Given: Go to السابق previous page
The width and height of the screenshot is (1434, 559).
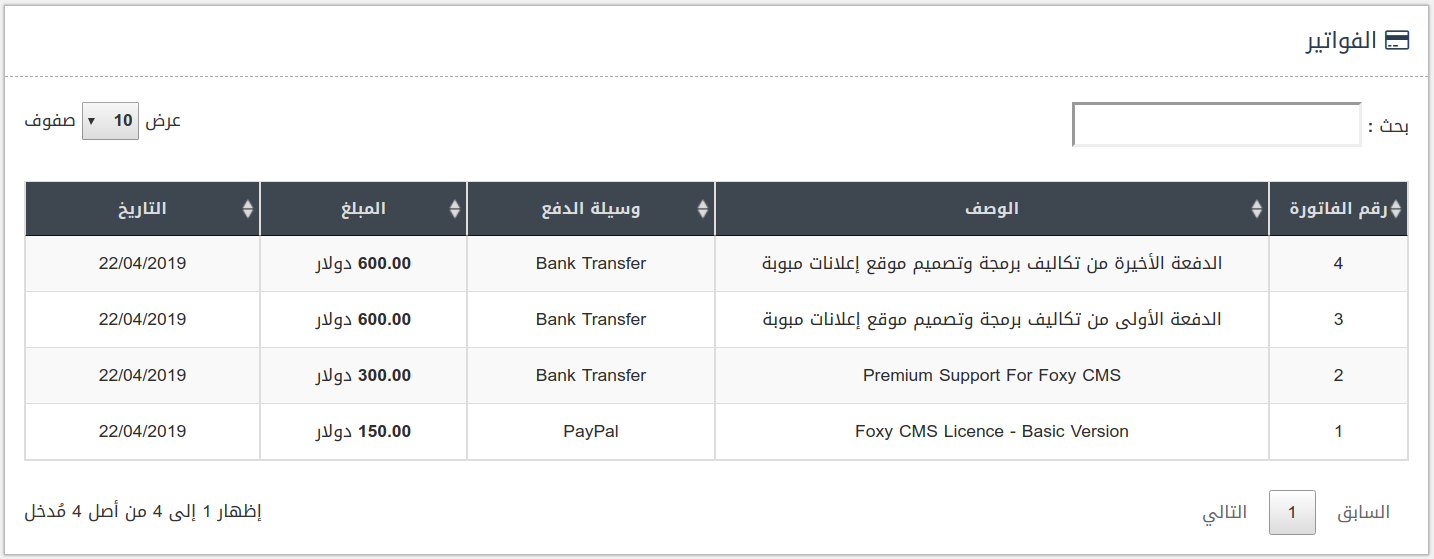Looking at the screenshot, I should point(1364,512).
